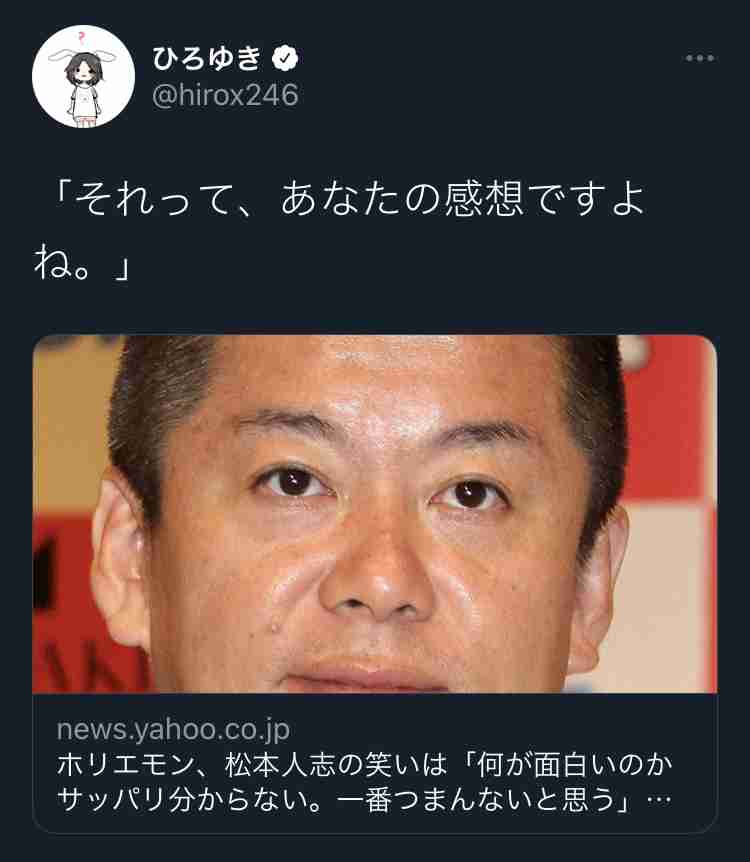Tap the man's forehead in the preview image
The image size is (750, 862).
[x=379, y=379]
